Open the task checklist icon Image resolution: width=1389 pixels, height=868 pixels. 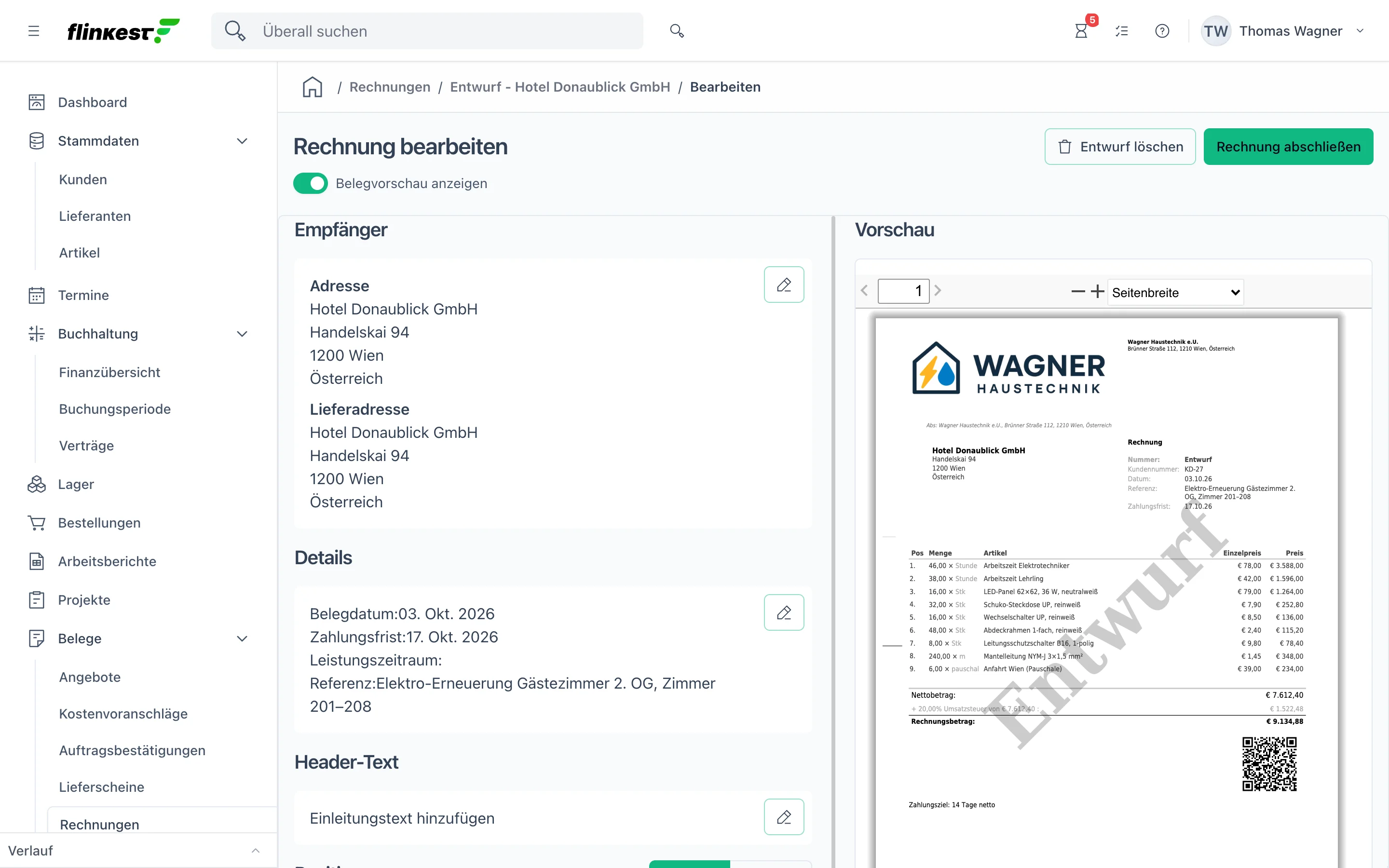(x=1121, y=31)
